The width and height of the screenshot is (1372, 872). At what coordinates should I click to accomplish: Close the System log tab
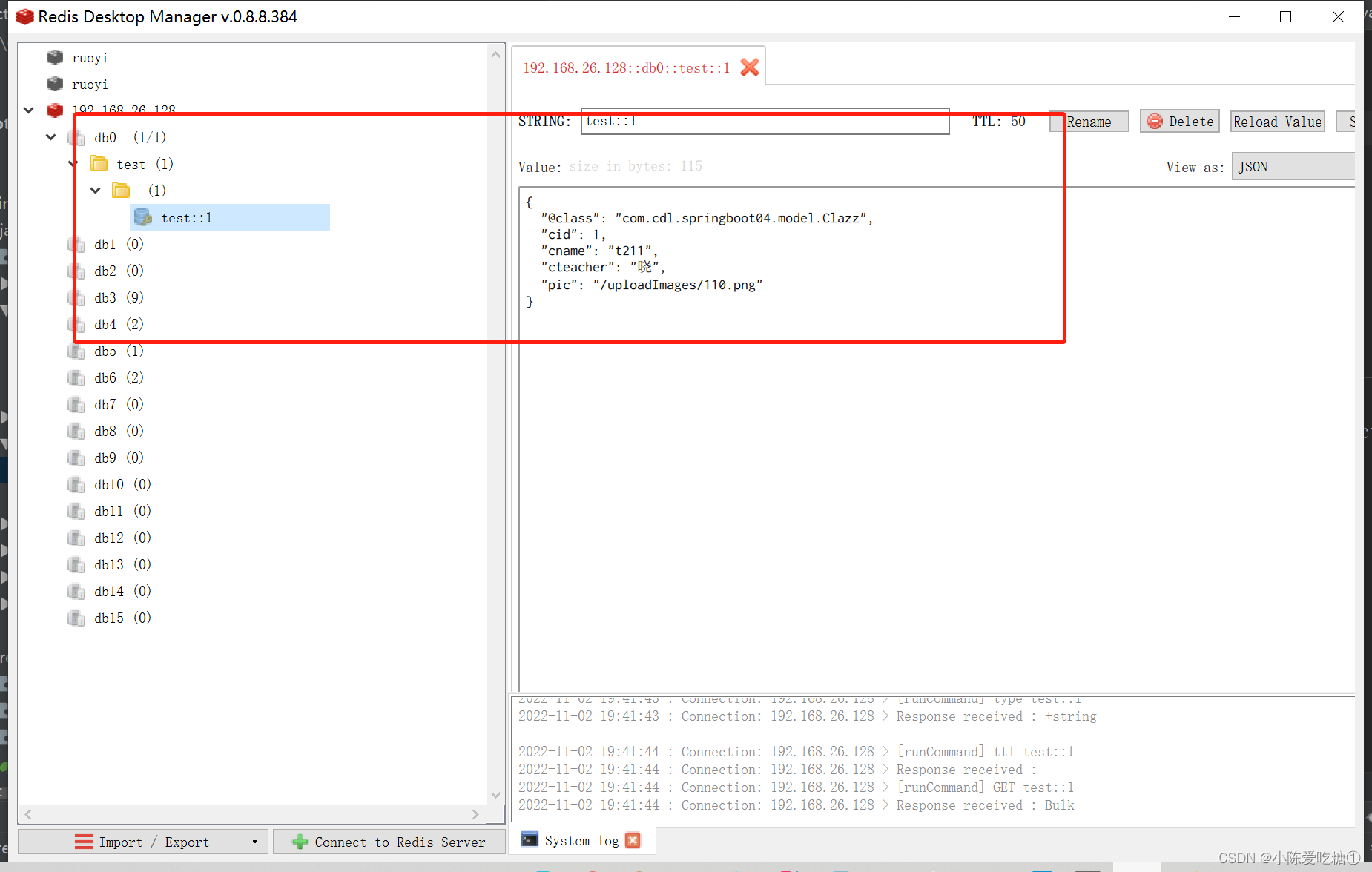(633, 840)
